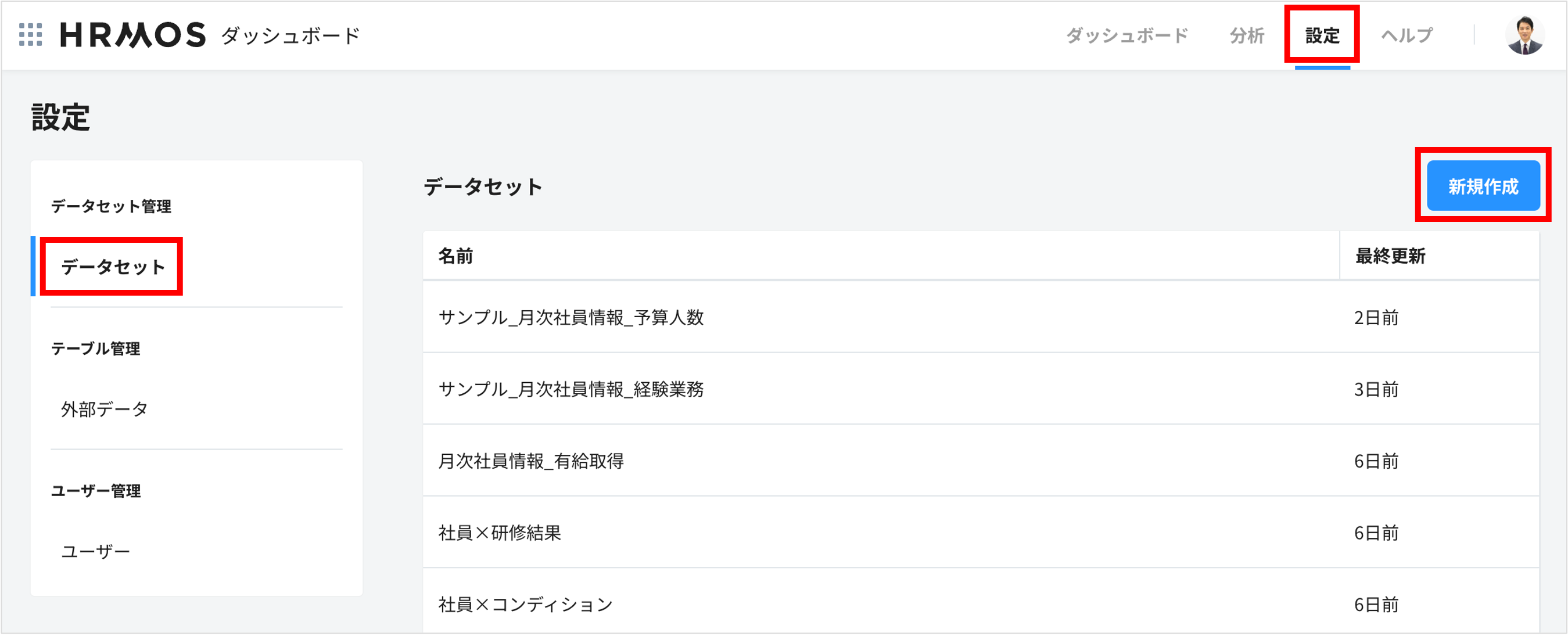Screen dimensions: 1568x636
Task: Click the 新規作成 button
Action: 1483,186
